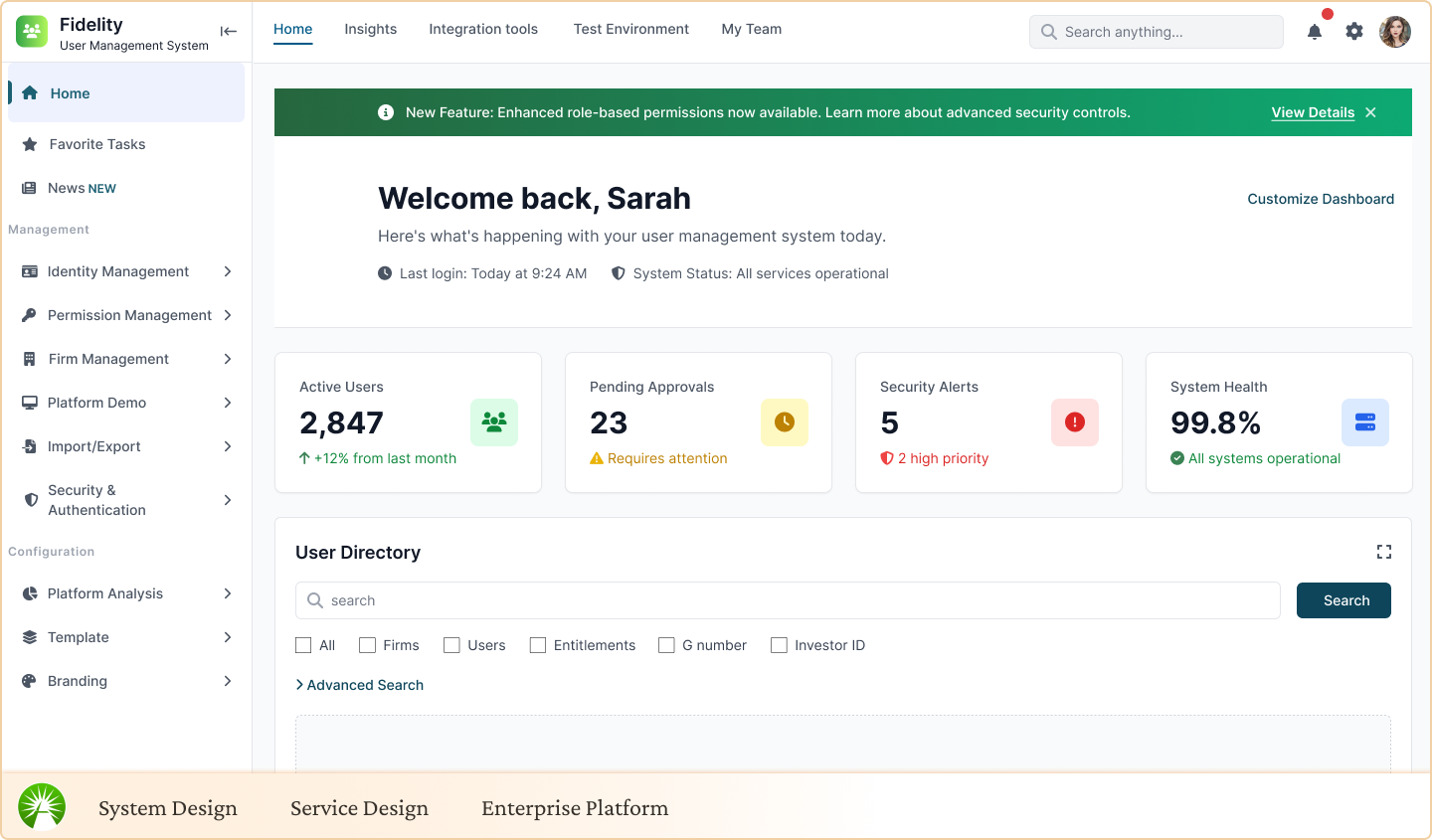Focus the User Directory search field
The image size is (1432, 840).
(788, 600)
